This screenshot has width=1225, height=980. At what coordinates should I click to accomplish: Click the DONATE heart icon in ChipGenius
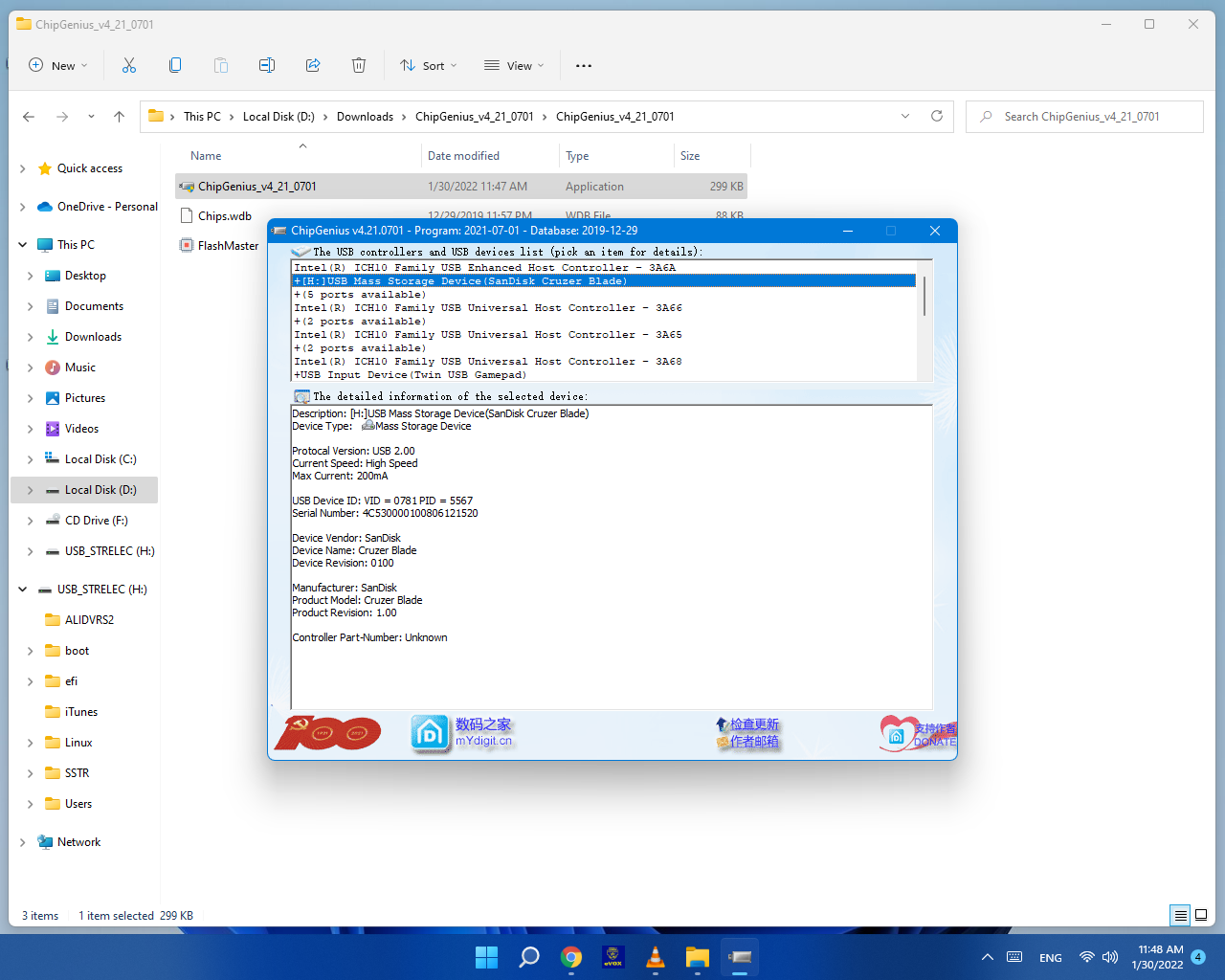(x=917, y=733)
